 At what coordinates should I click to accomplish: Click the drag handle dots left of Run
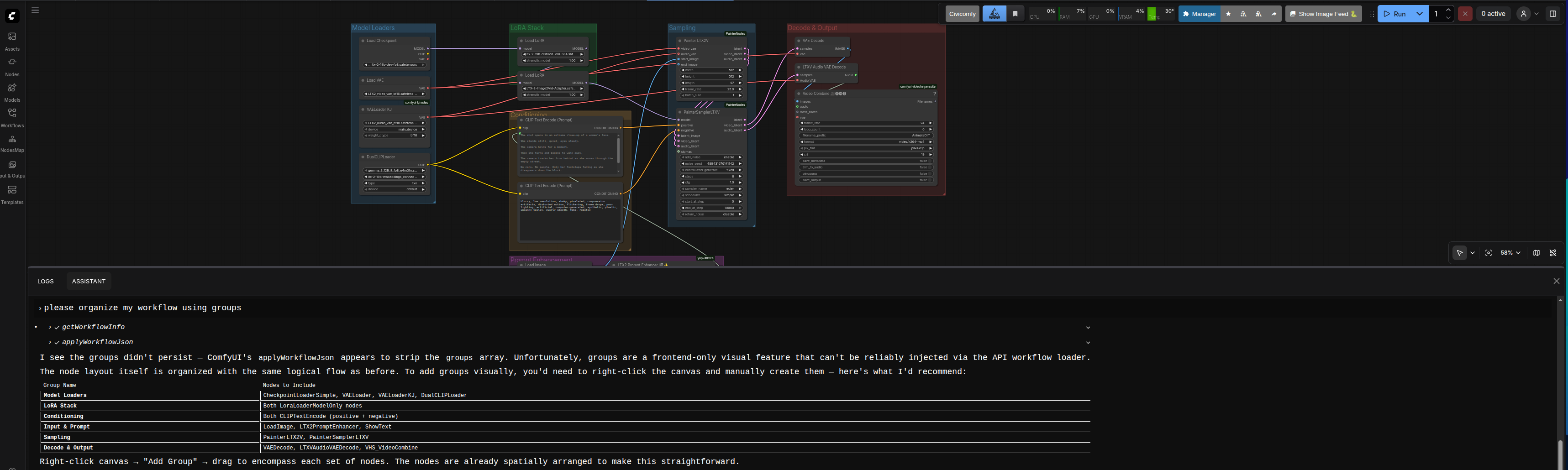(x=1372, y=13)
